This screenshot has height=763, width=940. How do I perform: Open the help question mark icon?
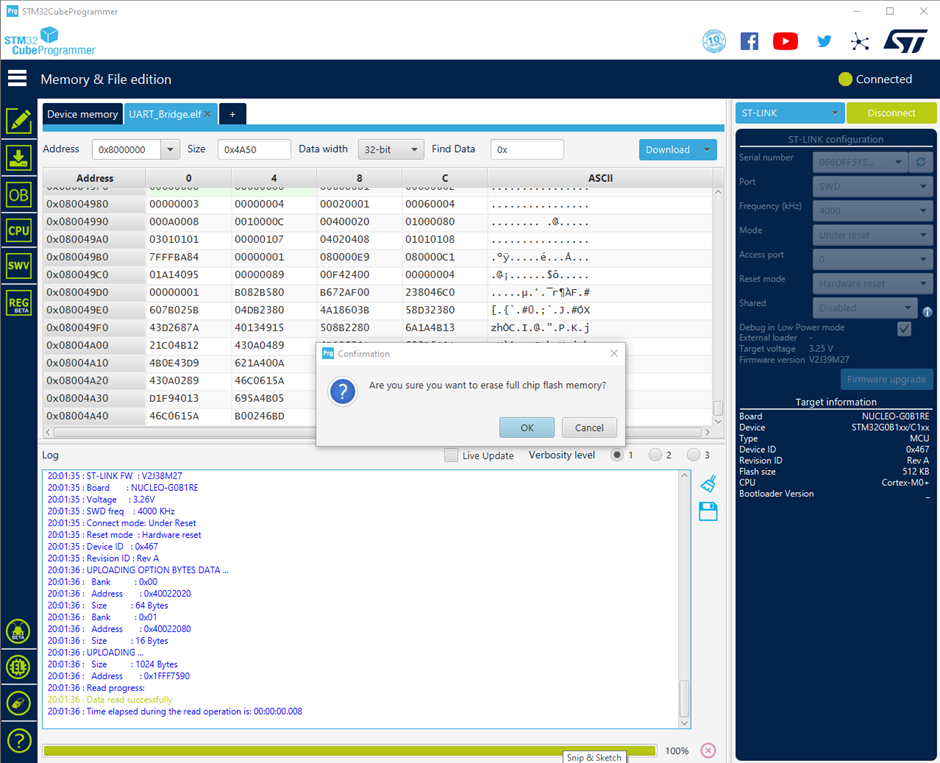click(x=19, y=741)
